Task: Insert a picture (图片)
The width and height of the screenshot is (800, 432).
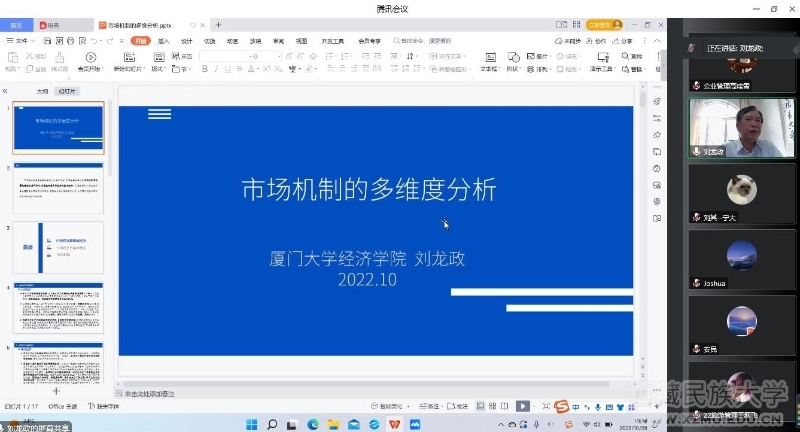Action: coord(537,56)
